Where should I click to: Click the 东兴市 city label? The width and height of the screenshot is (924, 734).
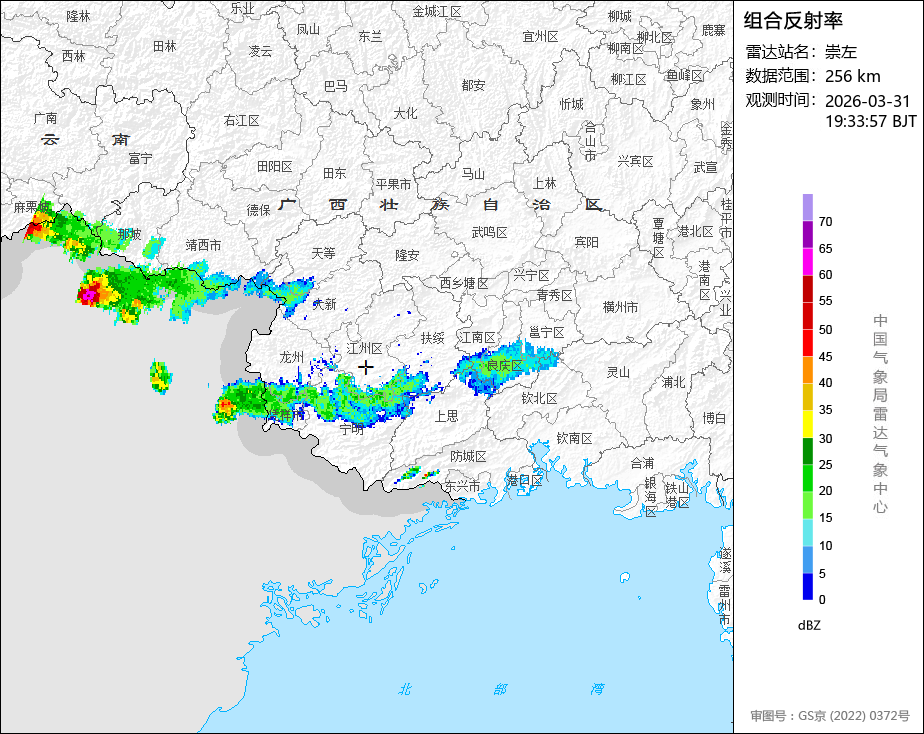(x=462, y=487)
